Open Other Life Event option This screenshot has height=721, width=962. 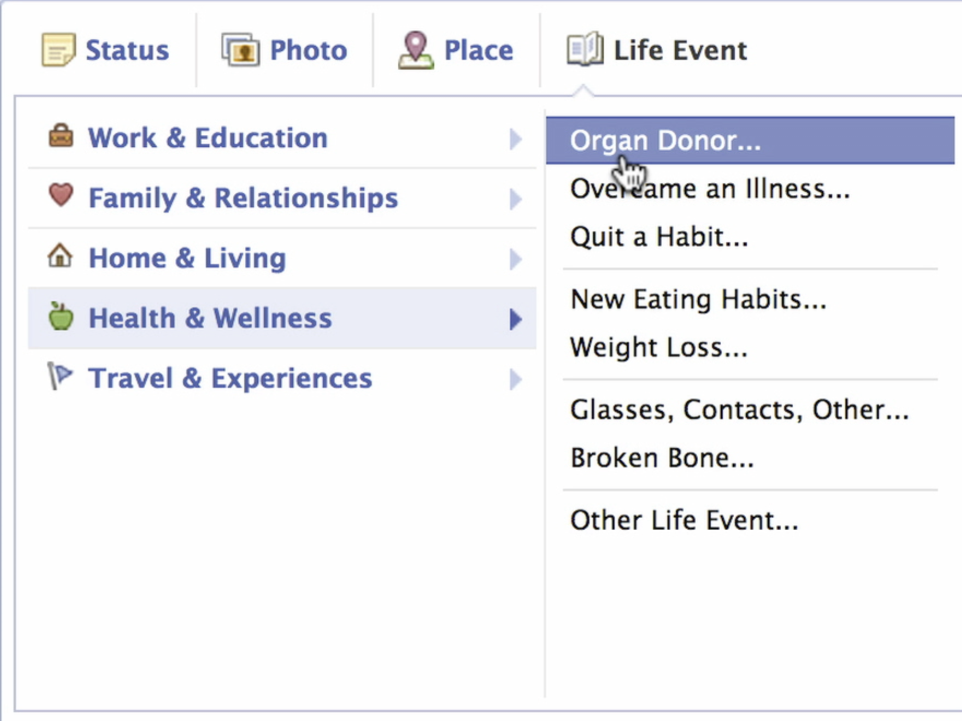point(684,520)
